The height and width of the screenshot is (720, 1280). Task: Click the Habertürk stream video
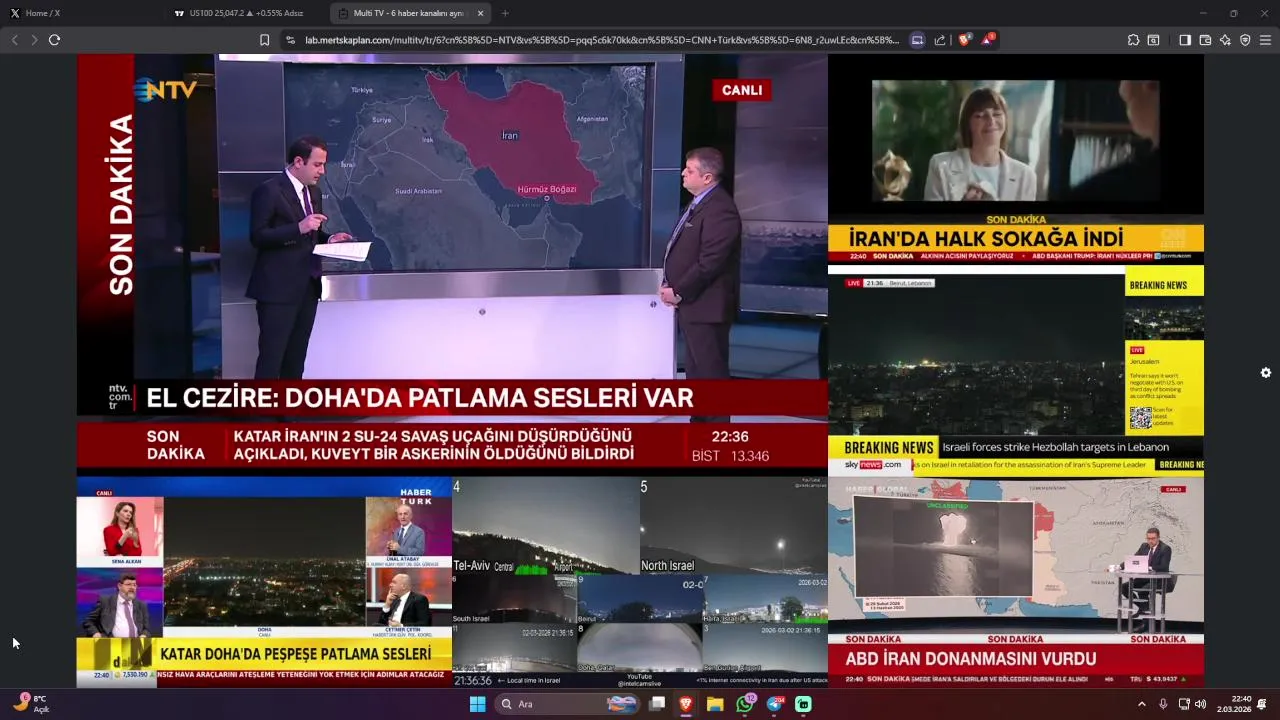pos(264,583)
